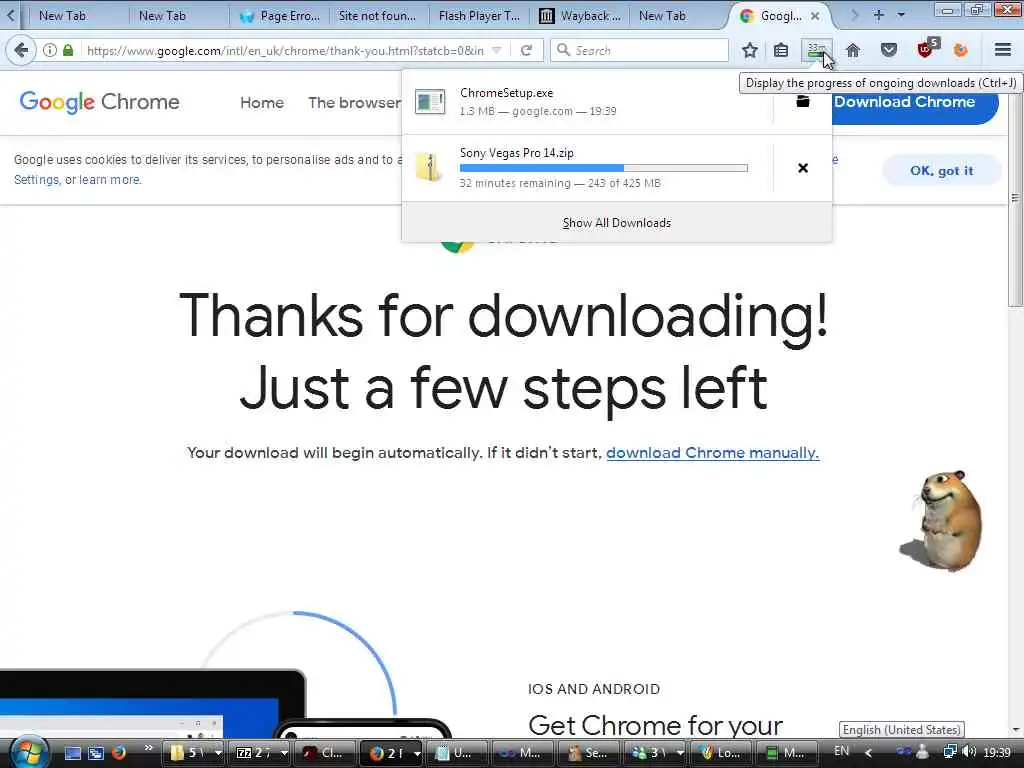
Task: Switch to the Page Error tab
Action: tap(281, 16)
